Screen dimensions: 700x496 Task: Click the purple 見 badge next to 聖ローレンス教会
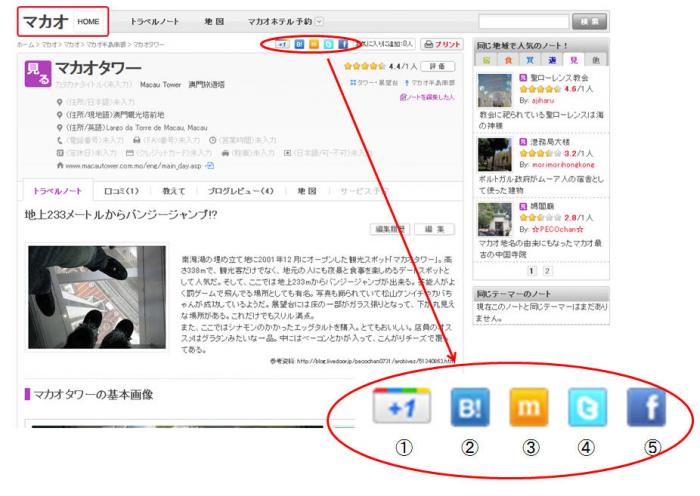523,78
